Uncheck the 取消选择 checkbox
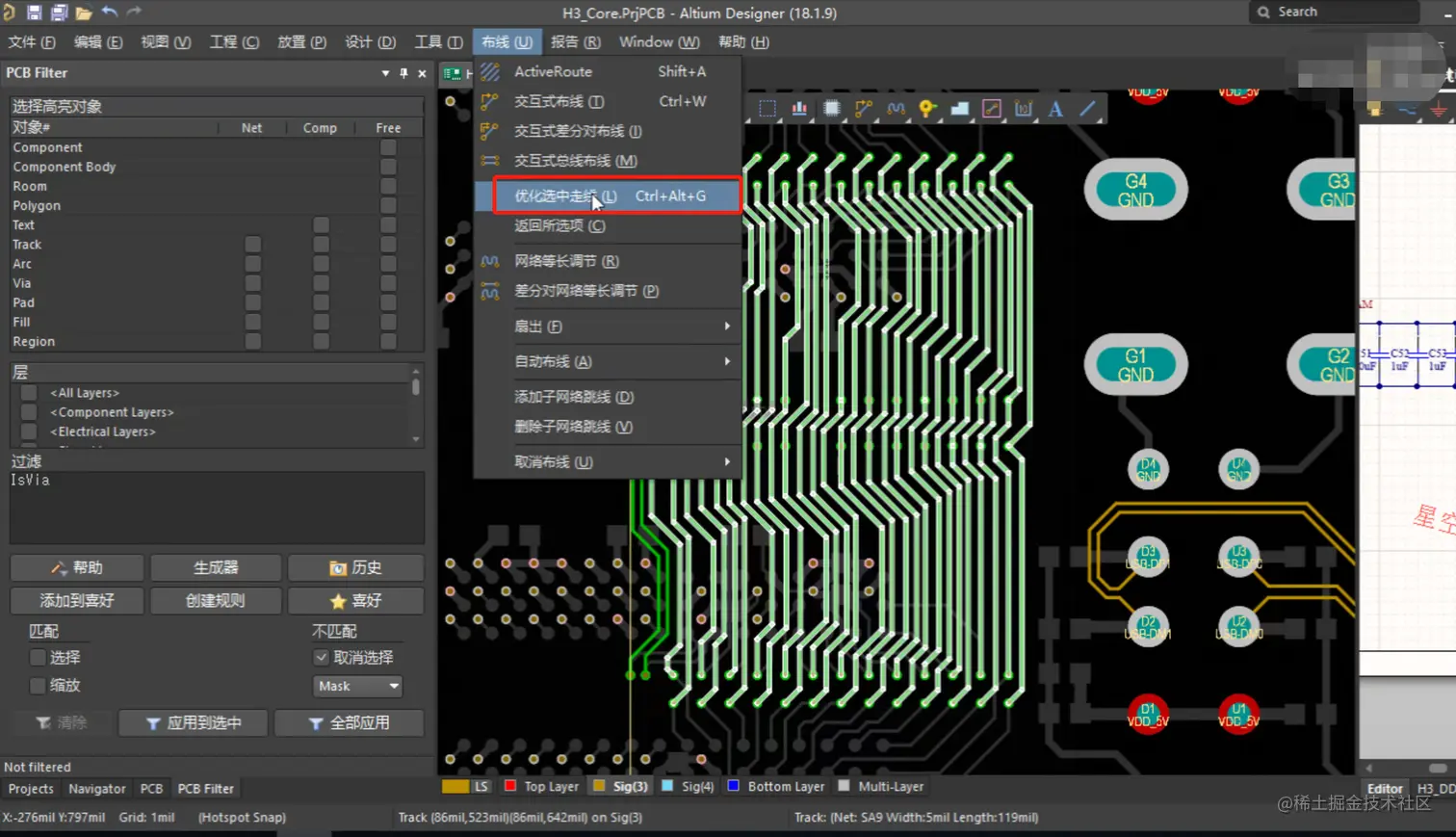The height and width of the screenshot is (837, 1456). [x=322, y=657]
